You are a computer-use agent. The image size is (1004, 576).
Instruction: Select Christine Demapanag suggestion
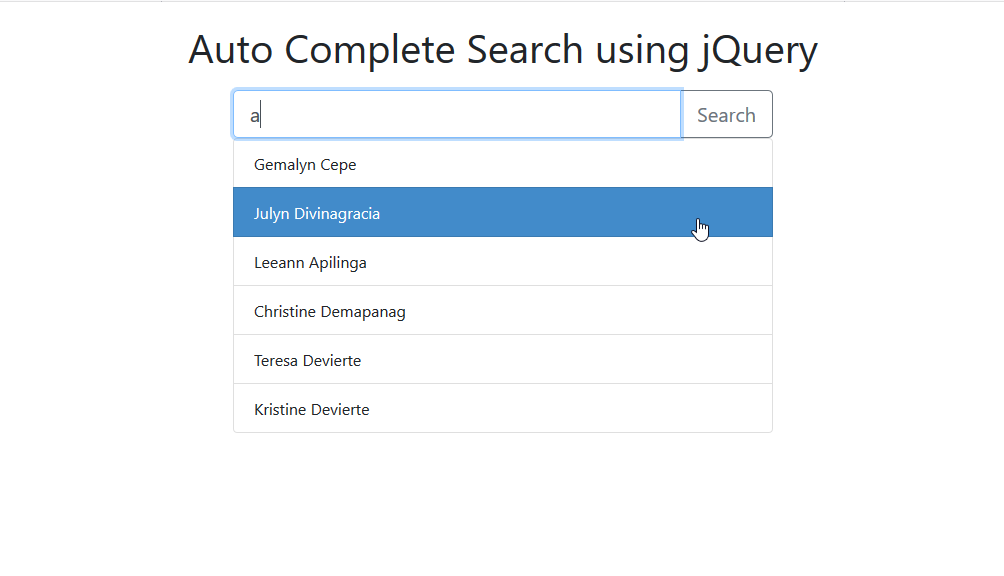click(503, 310)
